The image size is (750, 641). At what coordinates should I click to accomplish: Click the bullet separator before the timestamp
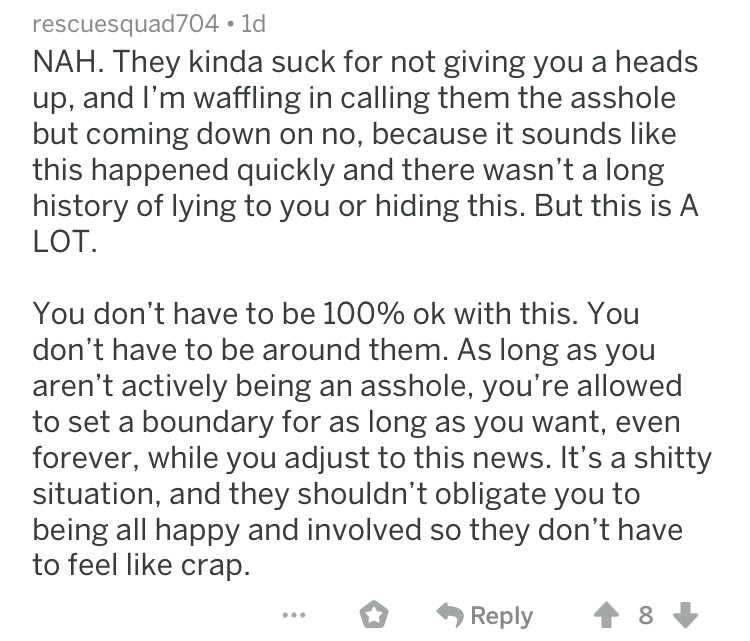(x=231, y=24)
